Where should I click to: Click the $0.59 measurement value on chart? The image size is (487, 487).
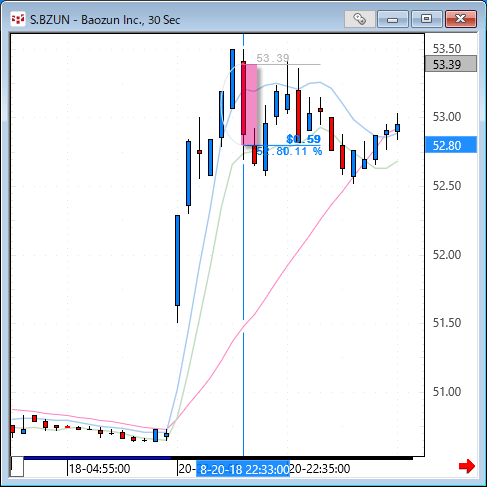[x=303, y=139]
